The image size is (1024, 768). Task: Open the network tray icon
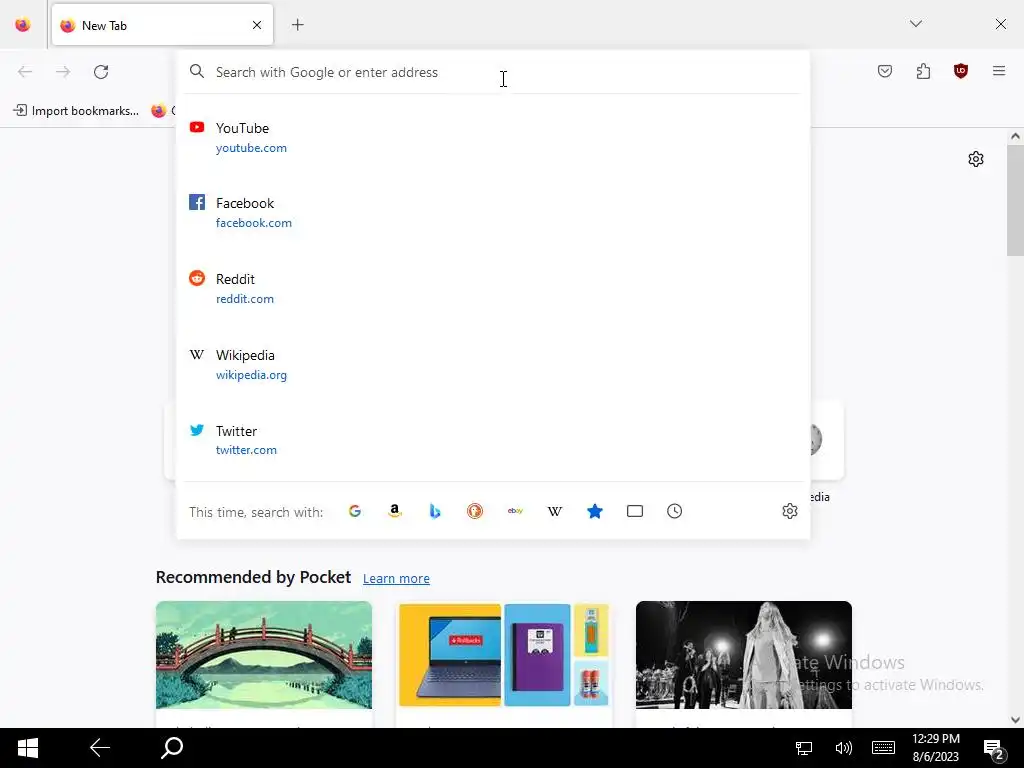tap(804, 748)
